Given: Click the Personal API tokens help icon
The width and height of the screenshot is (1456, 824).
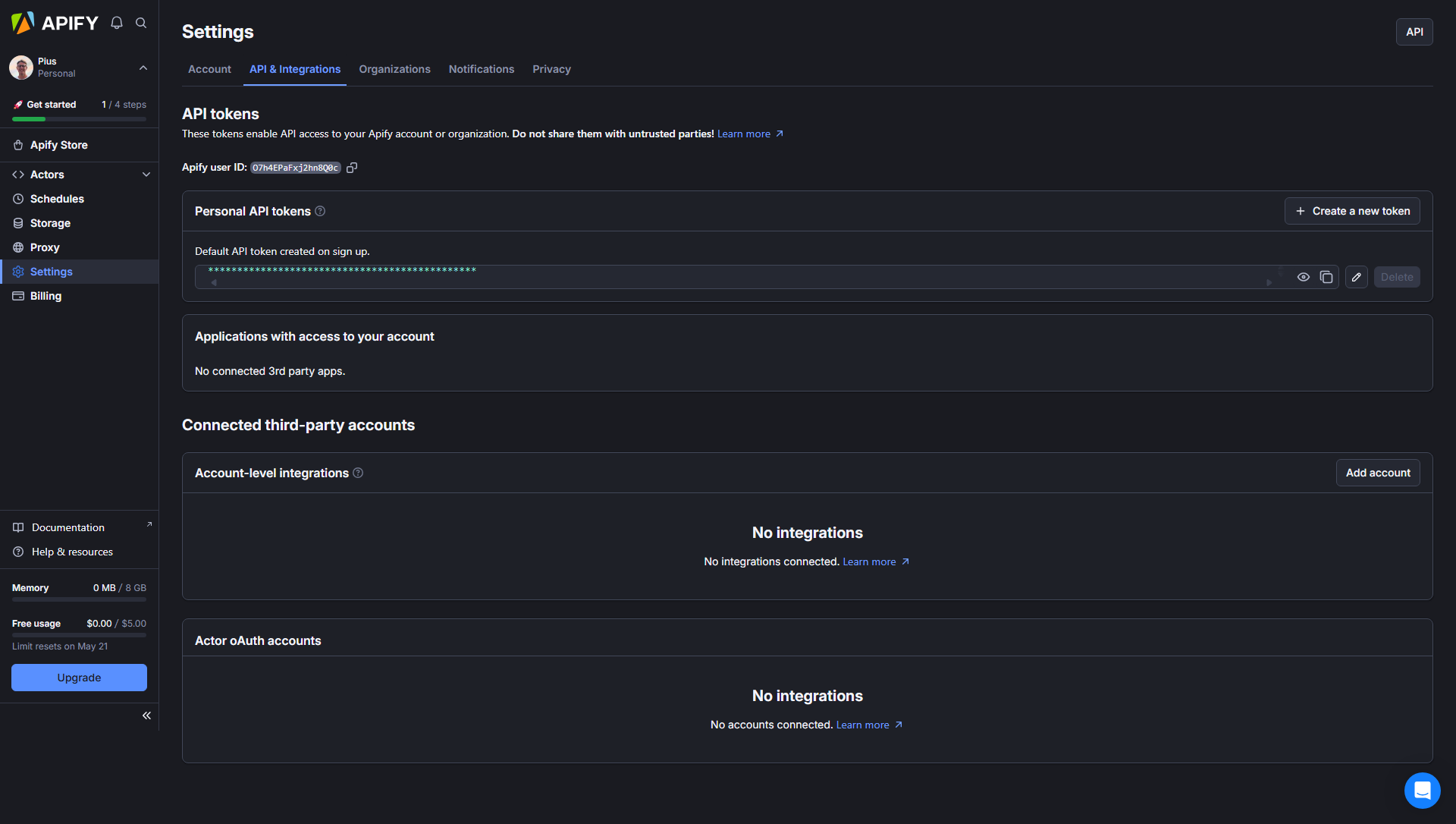Looking at the screenshot, I should point(320,211).
